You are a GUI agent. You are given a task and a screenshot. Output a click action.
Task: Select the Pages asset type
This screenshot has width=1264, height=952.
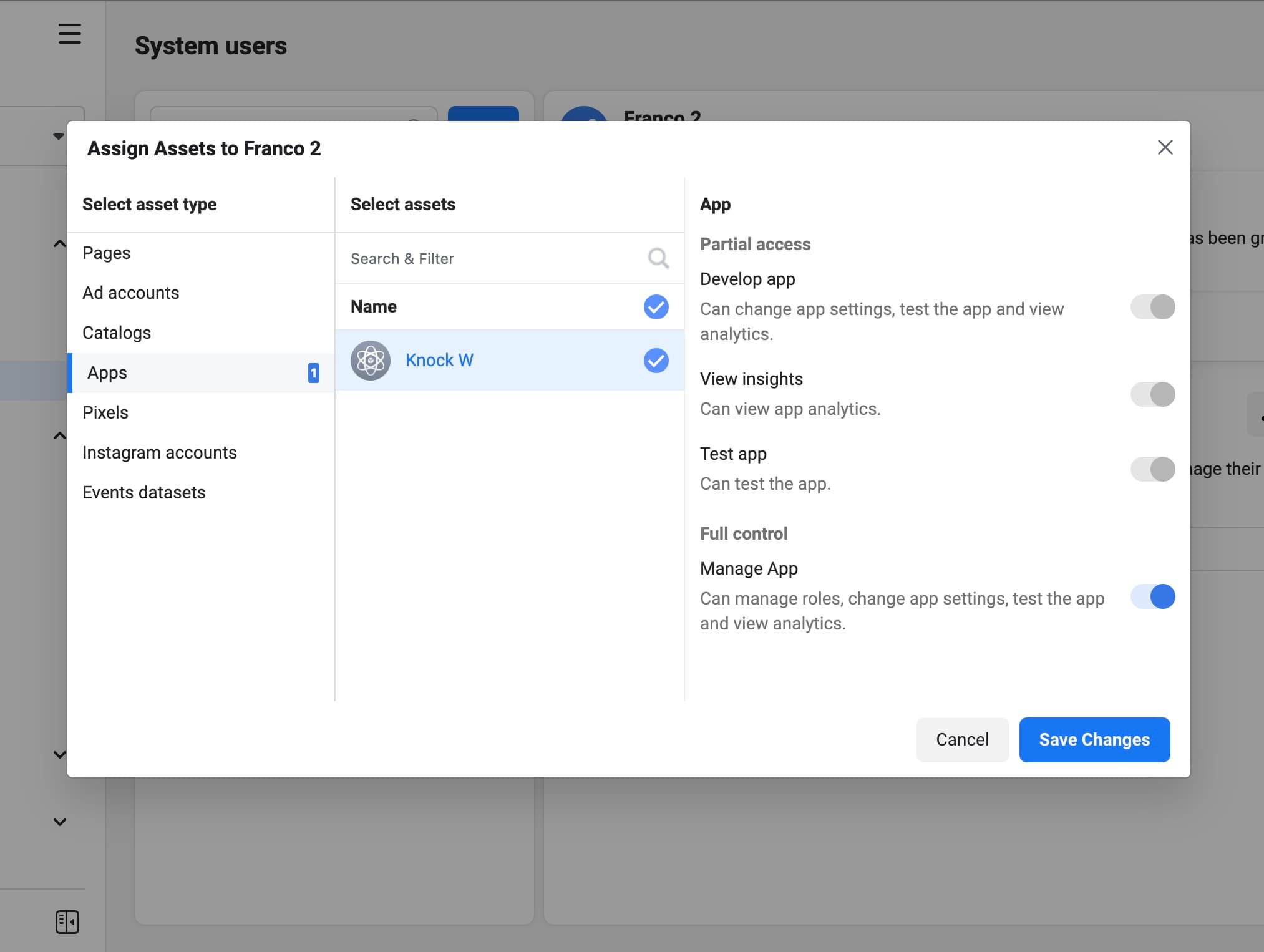coord(106,253)
